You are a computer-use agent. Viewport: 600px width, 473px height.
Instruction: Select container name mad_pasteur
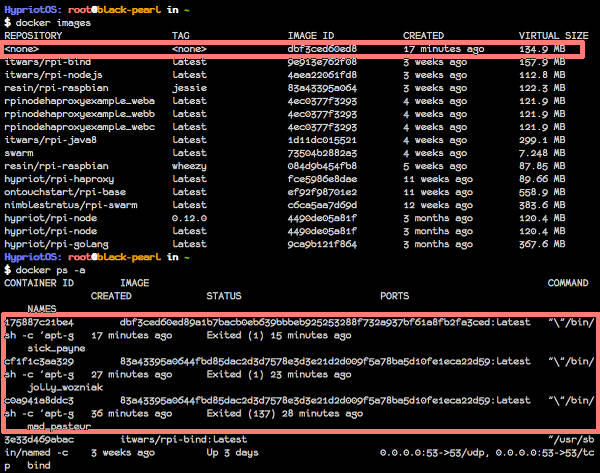click(x=59, y=427)
